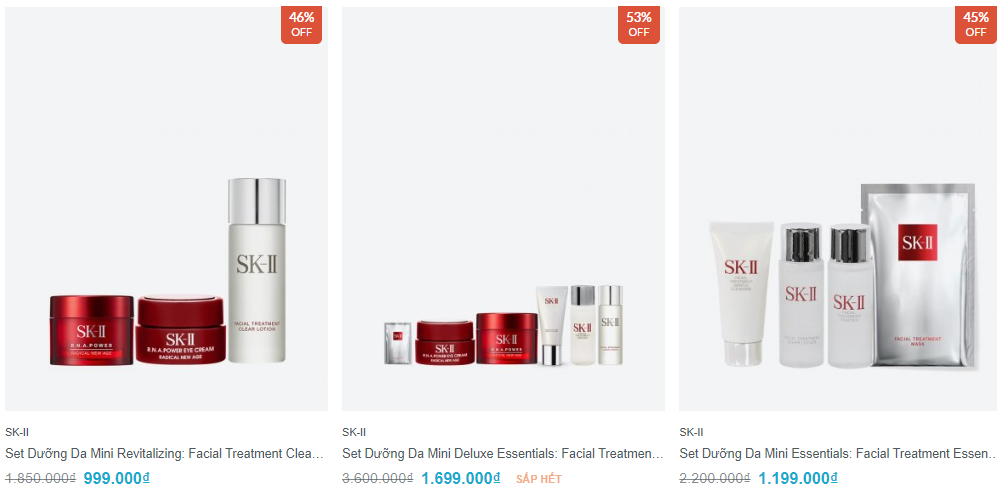Click the Facial Treatment Mask sachet image

tap(919, 275)
